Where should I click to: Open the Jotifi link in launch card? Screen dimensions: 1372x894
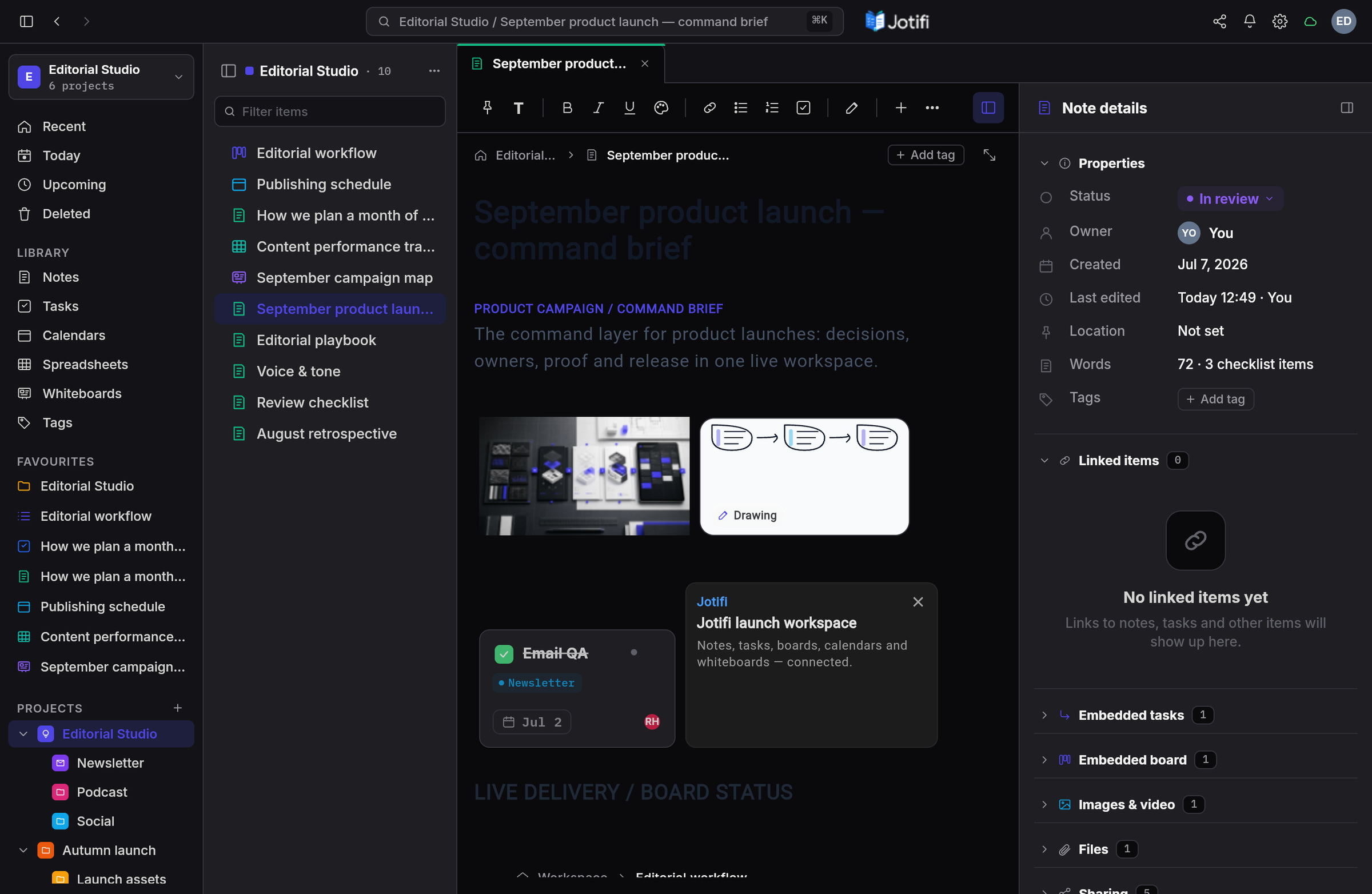[x=711, y=602]
